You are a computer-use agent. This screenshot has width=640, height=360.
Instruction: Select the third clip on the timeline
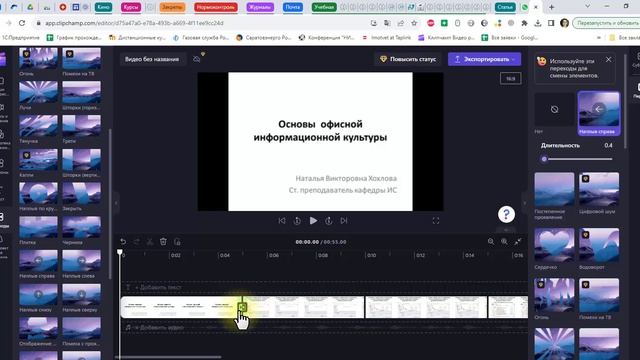tap(426, 307)
